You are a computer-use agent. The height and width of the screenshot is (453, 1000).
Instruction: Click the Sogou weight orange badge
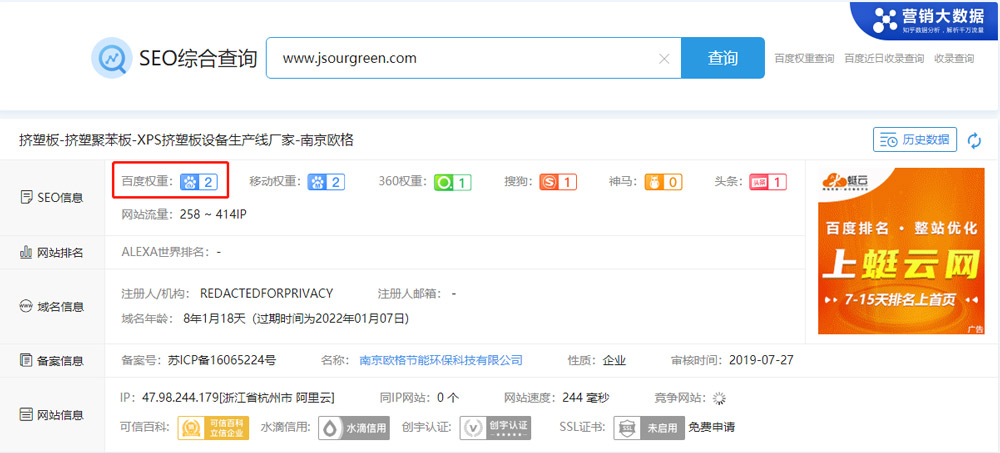558,182
